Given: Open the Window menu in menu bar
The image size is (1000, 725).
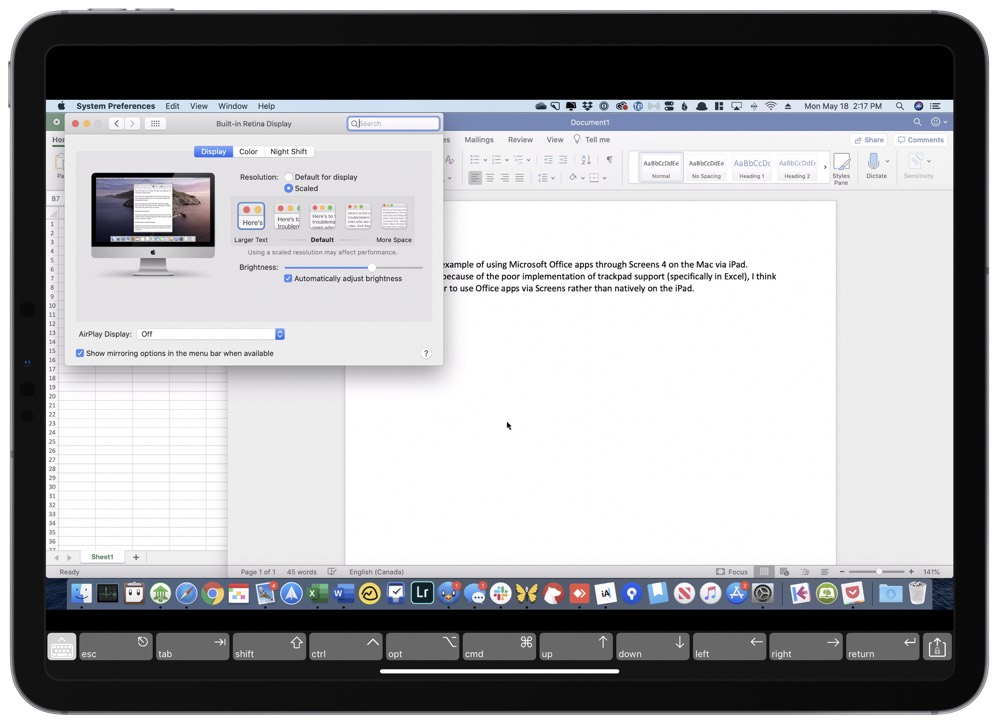Looking at the screenshot, I should pyautogui.click(x=233, y=106).
